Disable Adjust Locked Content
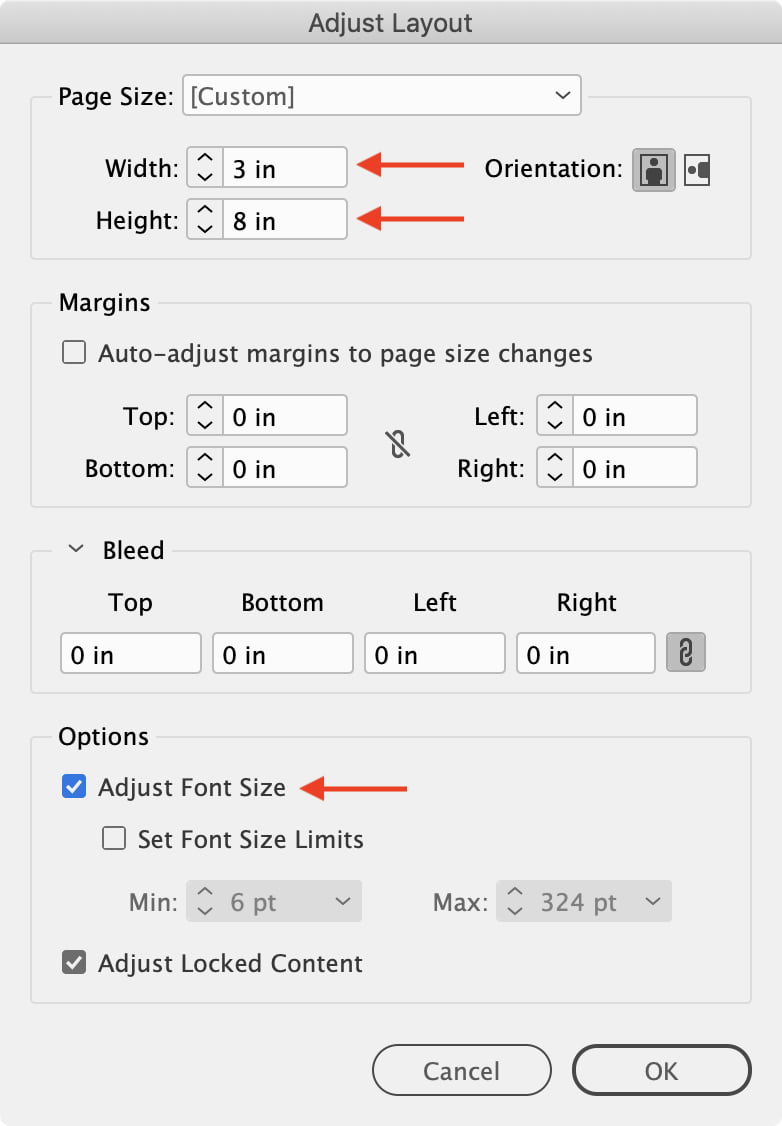The width and height of the screenshot is (782, 1126). tap(74, 964)
